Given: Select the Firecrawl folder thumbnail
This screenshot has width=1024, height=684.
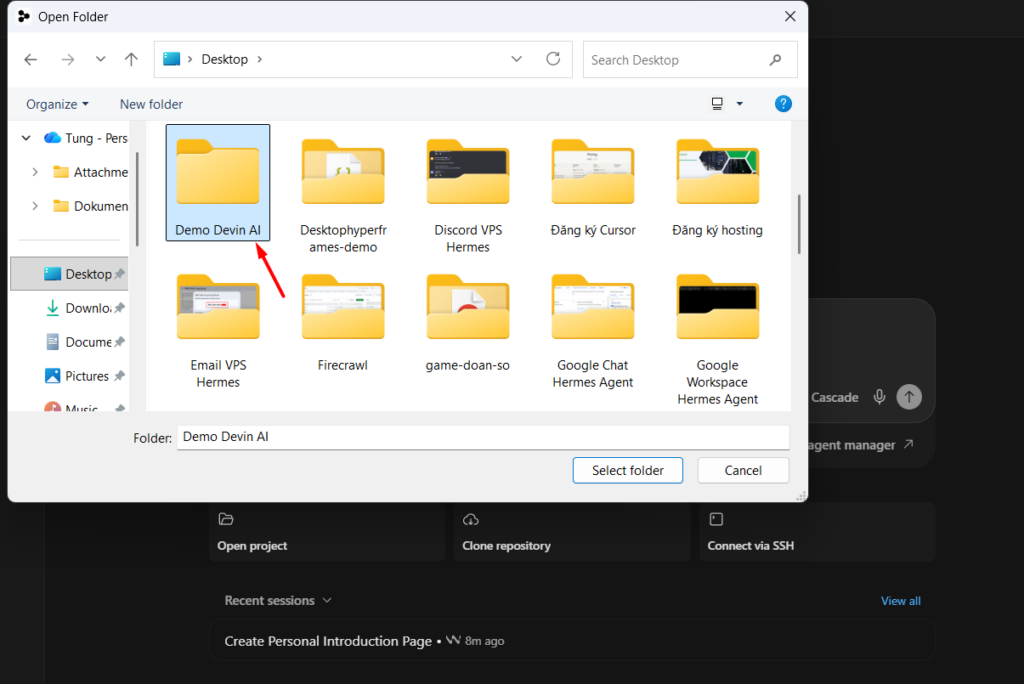Looking at the screenshot, I should click(x=343, y=308).
